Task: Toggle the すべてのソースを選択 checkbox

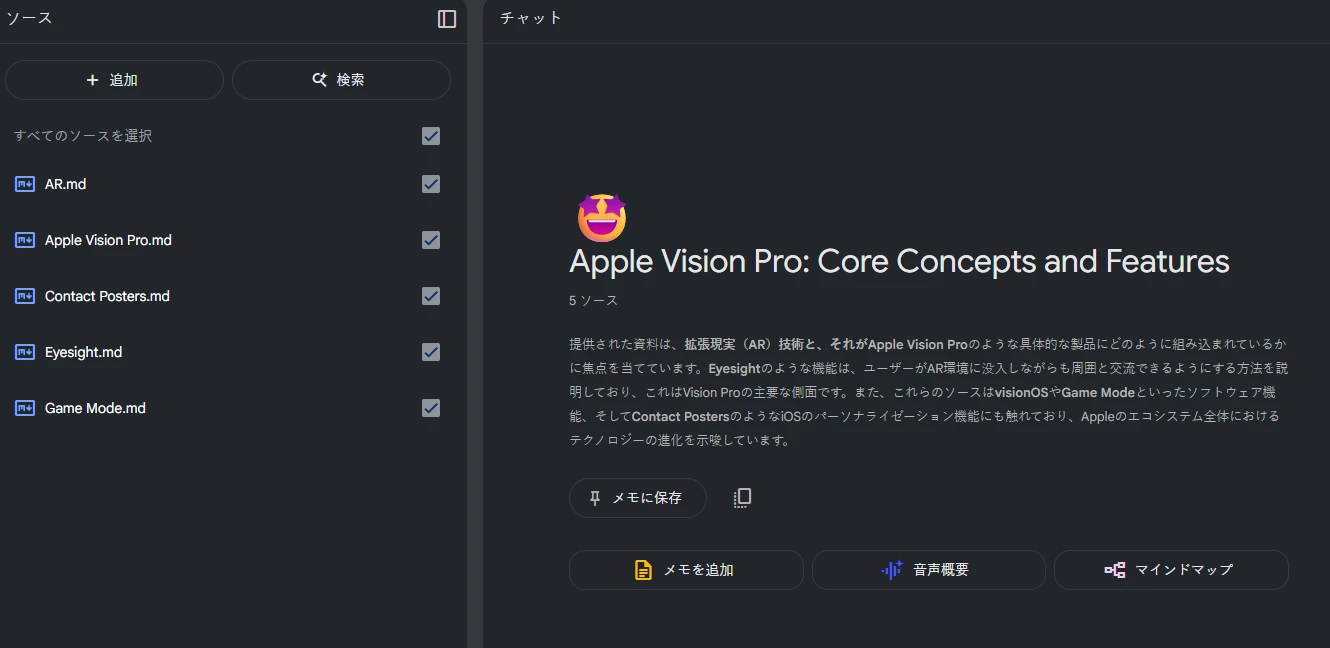Action: click(431, 136)
